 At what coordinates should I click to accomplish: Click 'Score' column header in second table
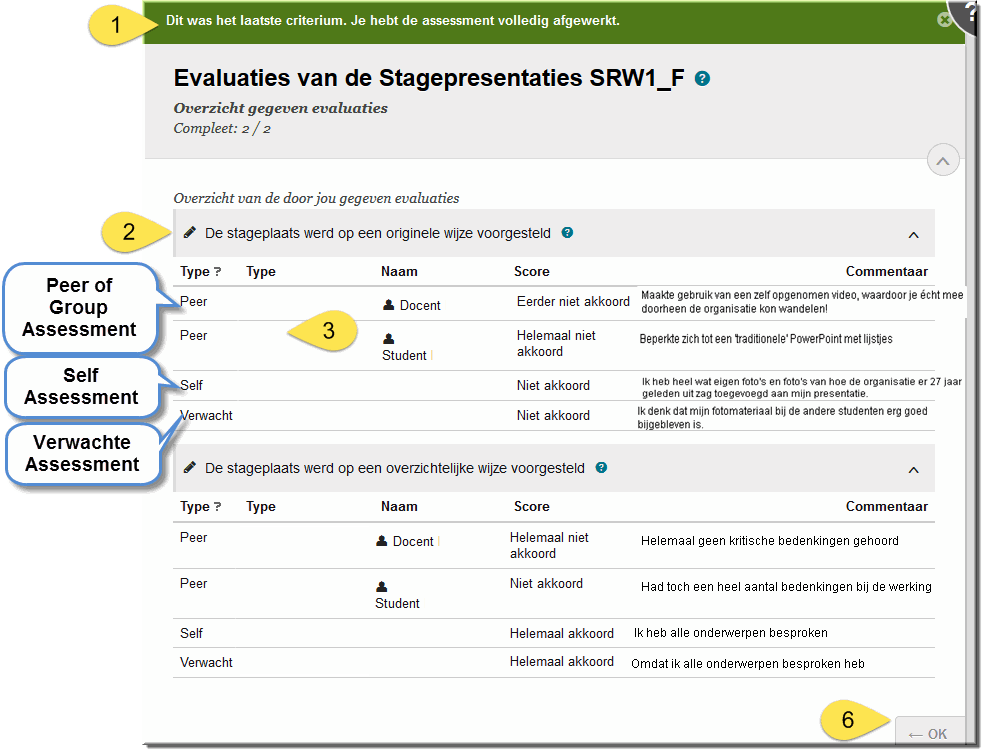coord(531,506)
